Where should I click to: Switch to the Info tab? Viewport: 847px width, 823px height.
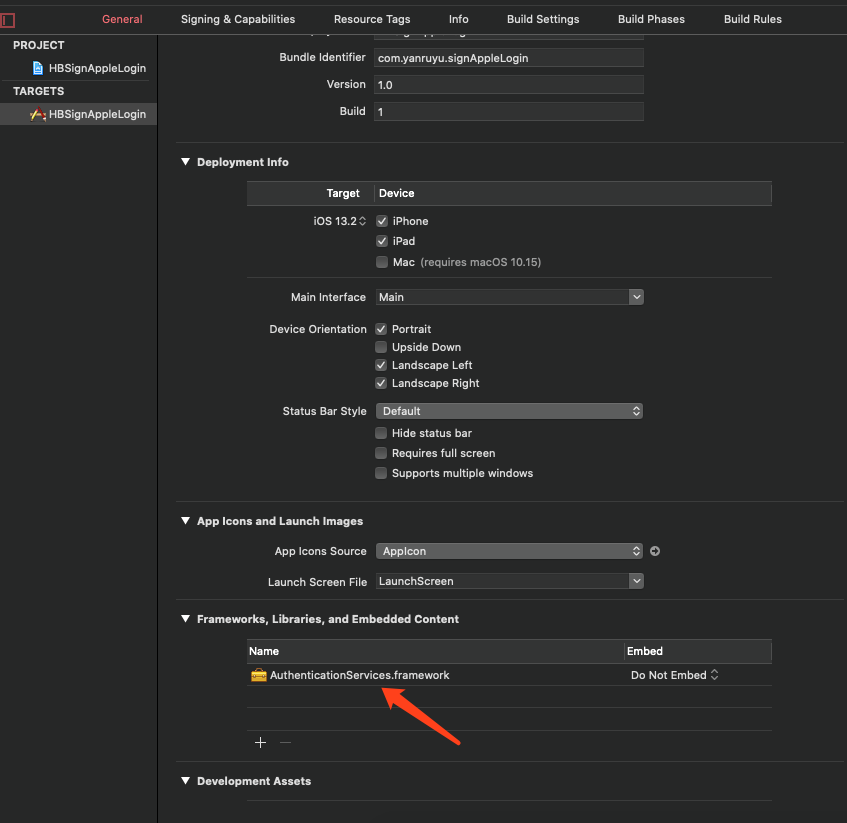(x=459, y=19)
